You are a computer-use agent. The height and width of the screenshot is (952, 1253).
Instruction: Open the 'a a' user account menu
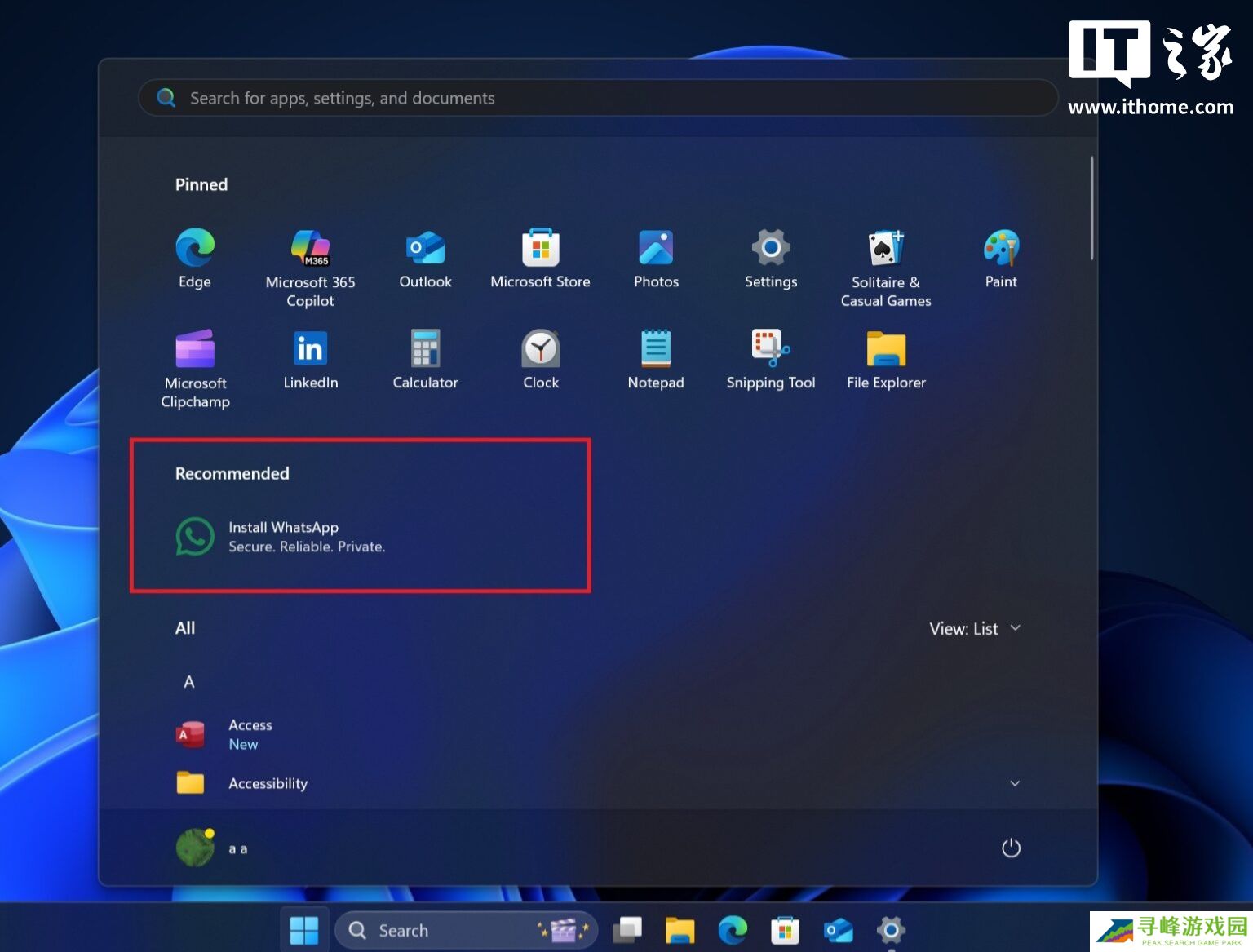point(212,848)
